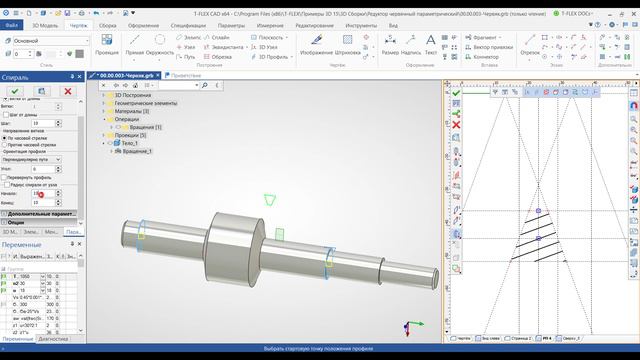640x360 pixels.
Task: Click the Шаг value field
Action: tap(43, 123)
